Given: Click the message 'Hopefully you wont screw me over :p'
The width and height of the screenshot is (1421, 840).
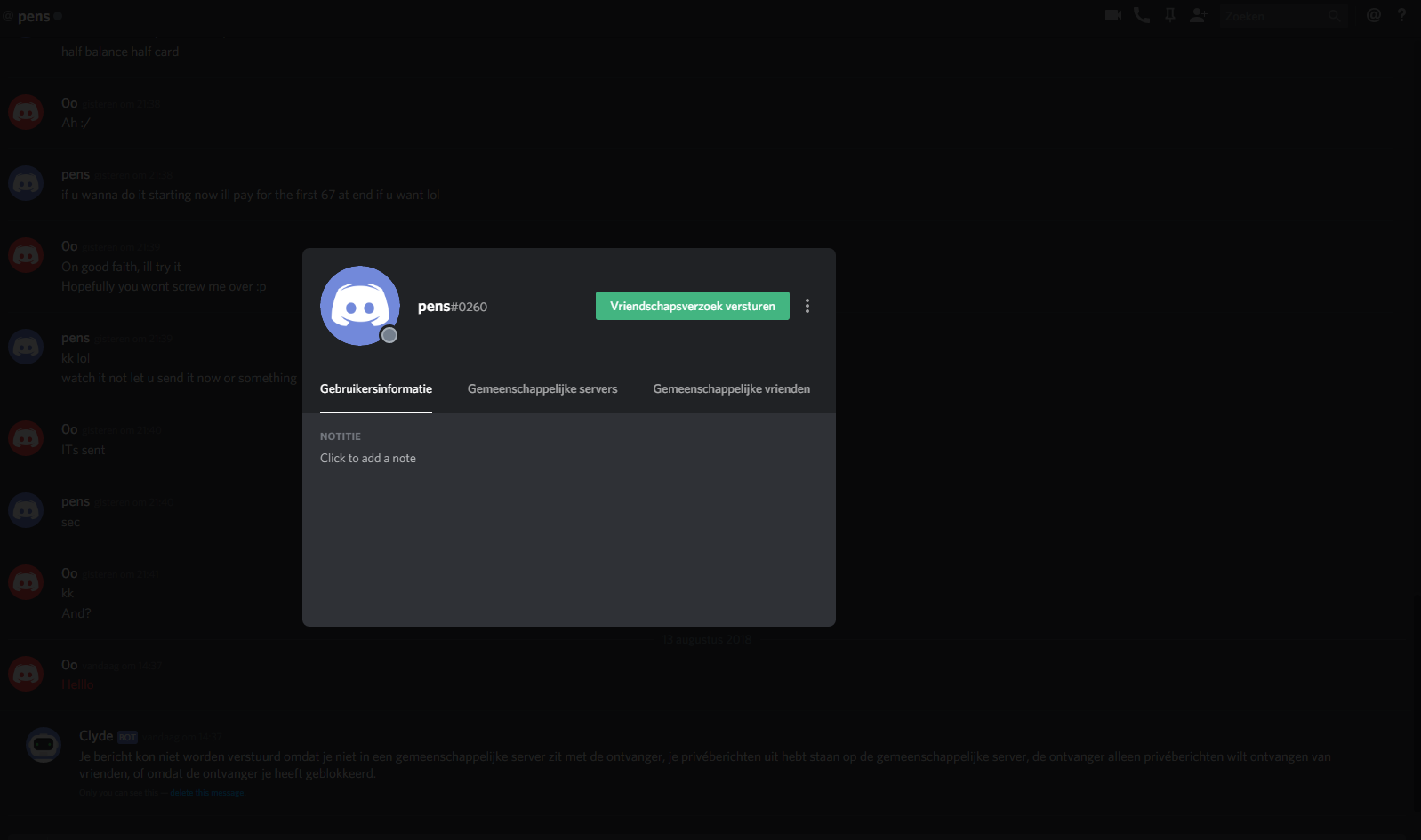Looking at the screenshot, I should coord(164,286).
